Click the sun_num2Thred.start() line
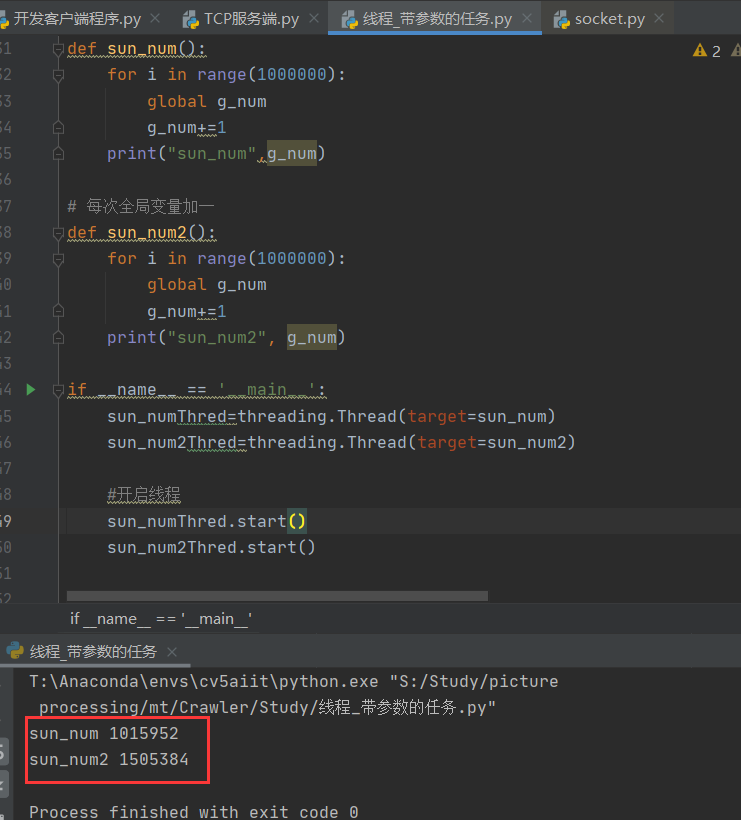 (211, 548)
